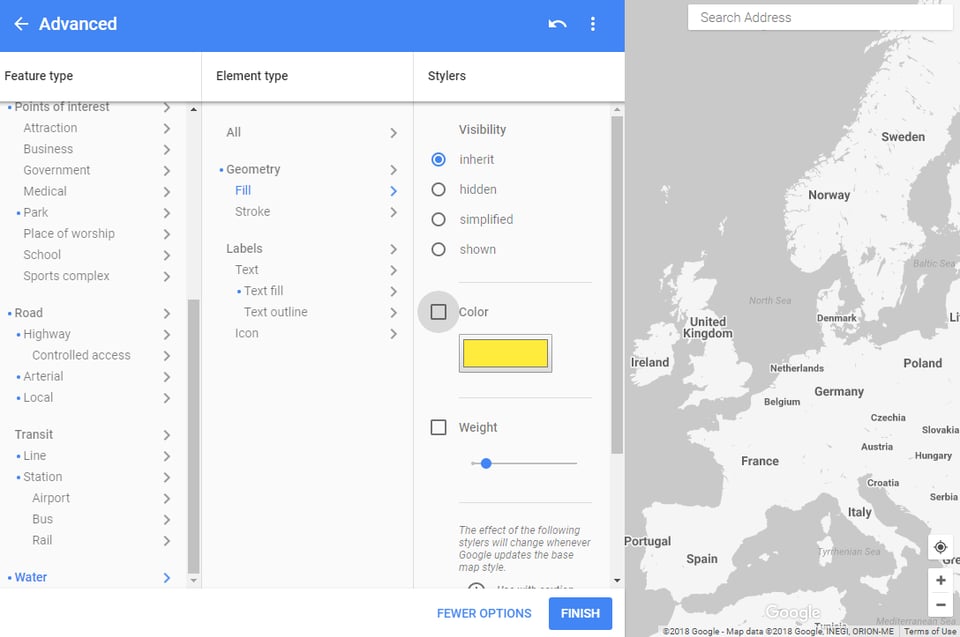Select the Geometry element type
Image resolution: width=960 pixels, height=637 pixels.
pos(253,169)
